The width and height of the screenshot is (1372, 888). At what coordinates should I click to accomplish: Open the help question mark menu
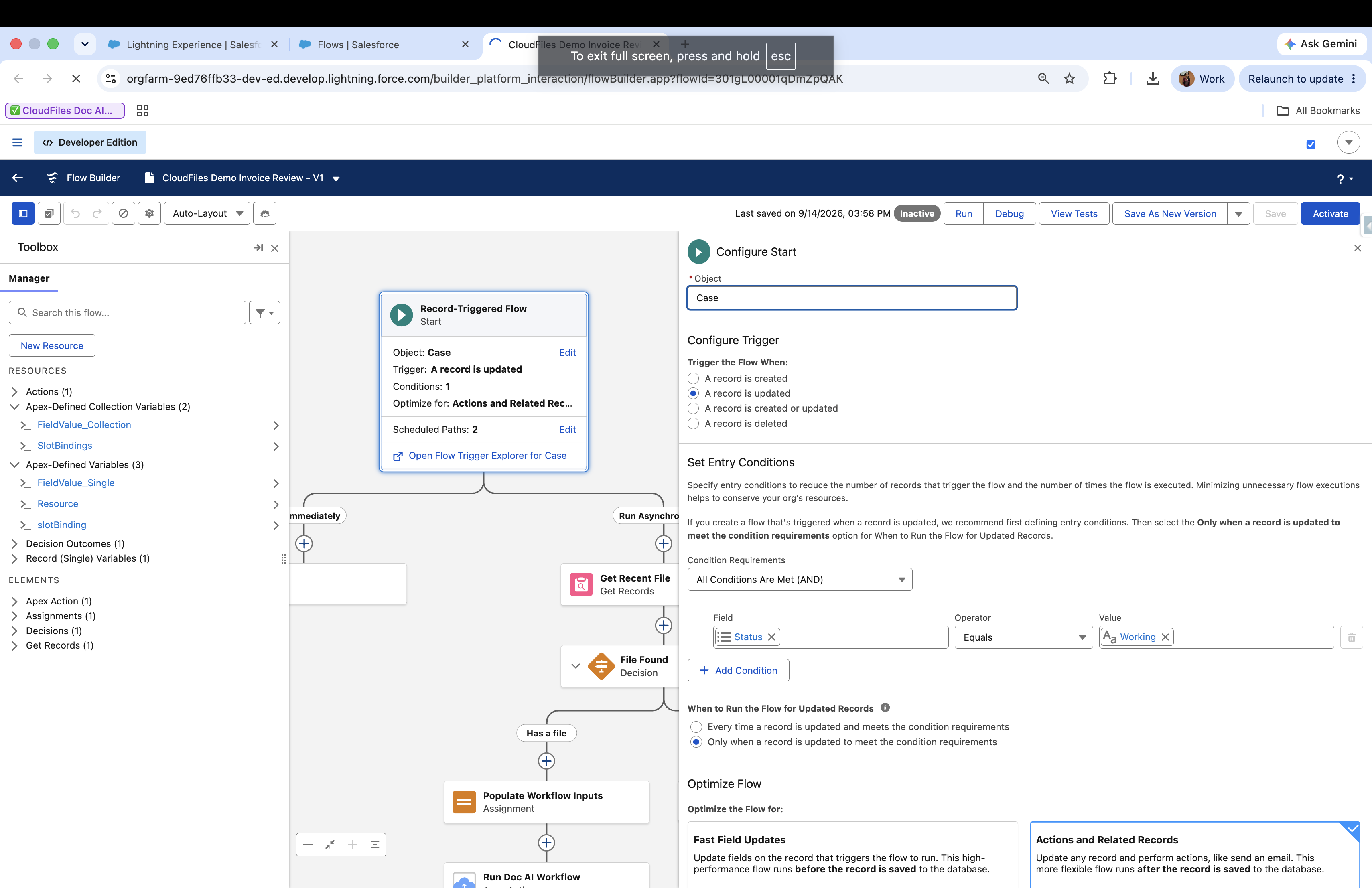[1344, 179]
